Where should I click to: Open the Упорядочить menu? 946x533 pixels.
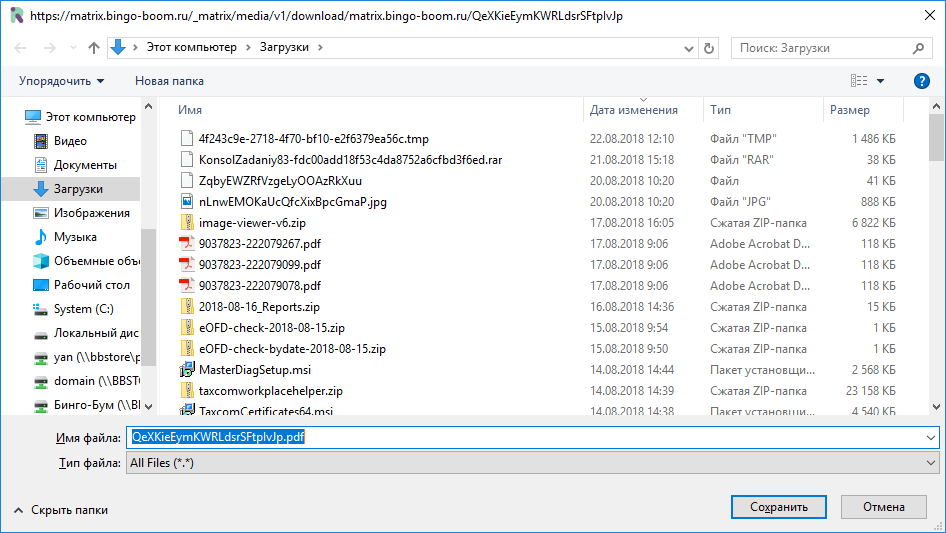61,81
